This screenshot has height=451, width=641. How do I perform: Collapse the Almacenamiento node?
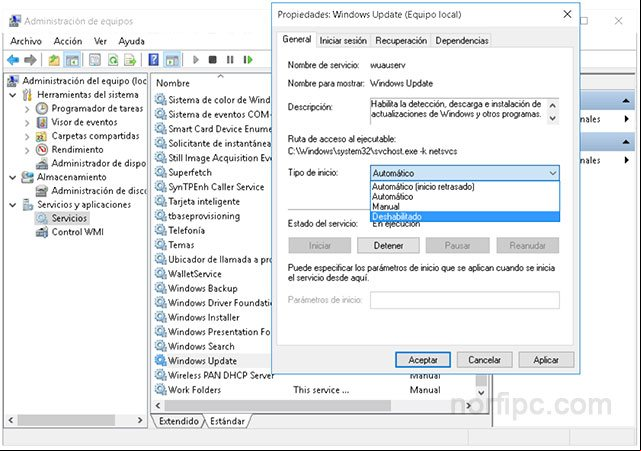pos(13,177)
